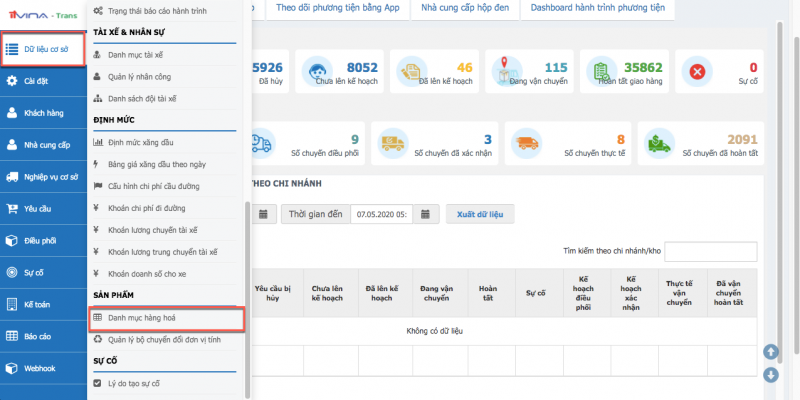Click the Nghiệp vụ cơ sở truck icon
Image resolution: width=800 pixels, height=400 pixels.
tap(11, 177)
